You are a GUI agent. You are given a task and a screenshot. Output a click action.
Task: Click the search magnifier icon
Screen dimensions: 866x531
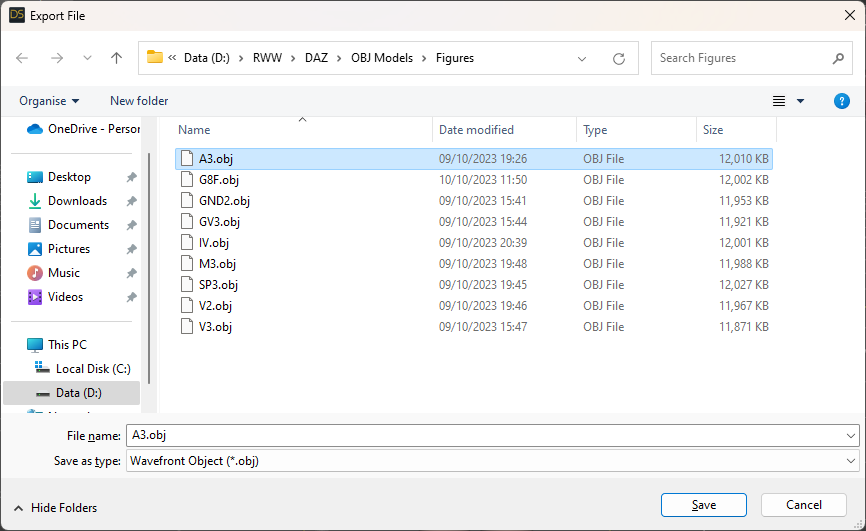point(838,58)
